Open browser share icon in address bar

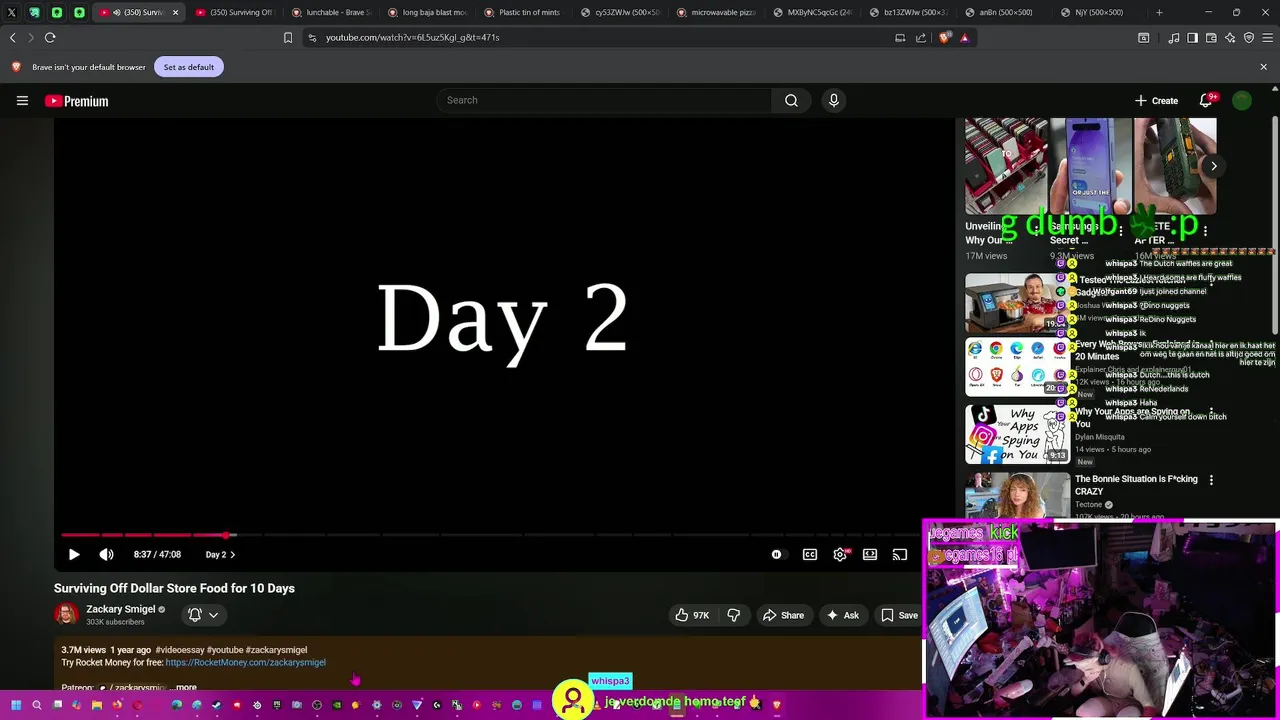[921, 37]
